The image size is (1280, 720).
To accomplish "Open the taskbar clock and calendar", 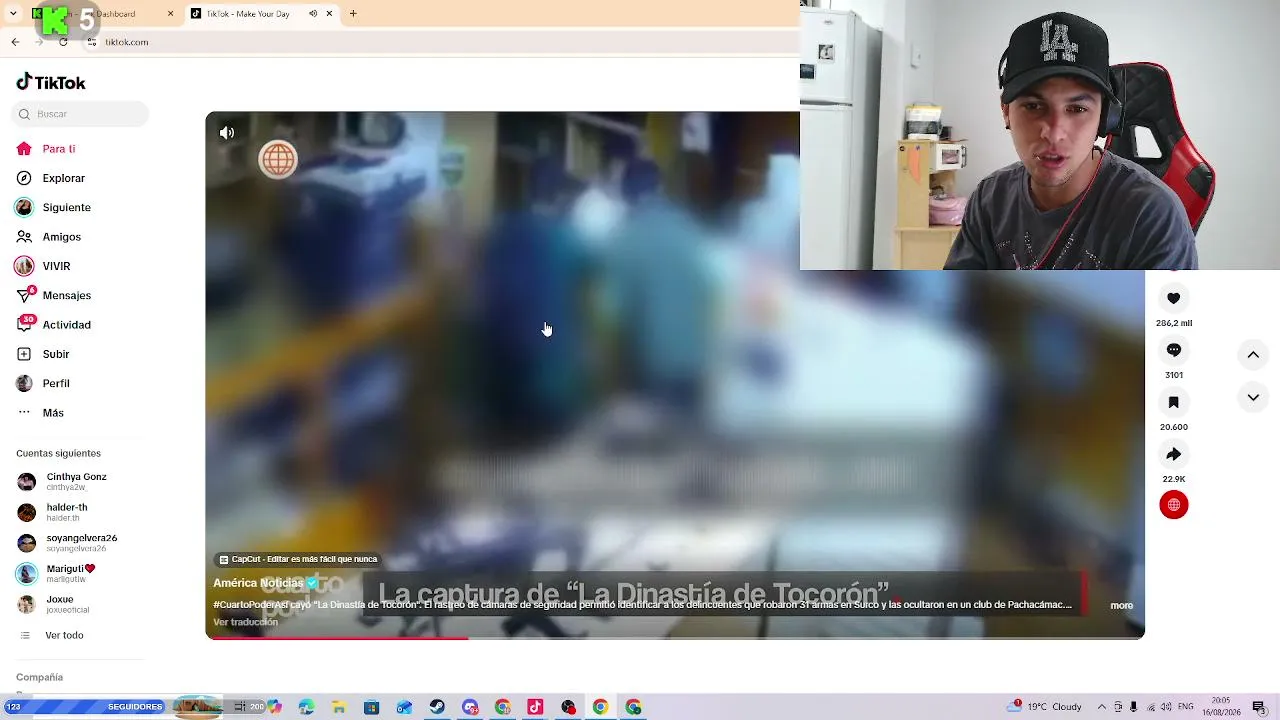I will point(1221,707).
